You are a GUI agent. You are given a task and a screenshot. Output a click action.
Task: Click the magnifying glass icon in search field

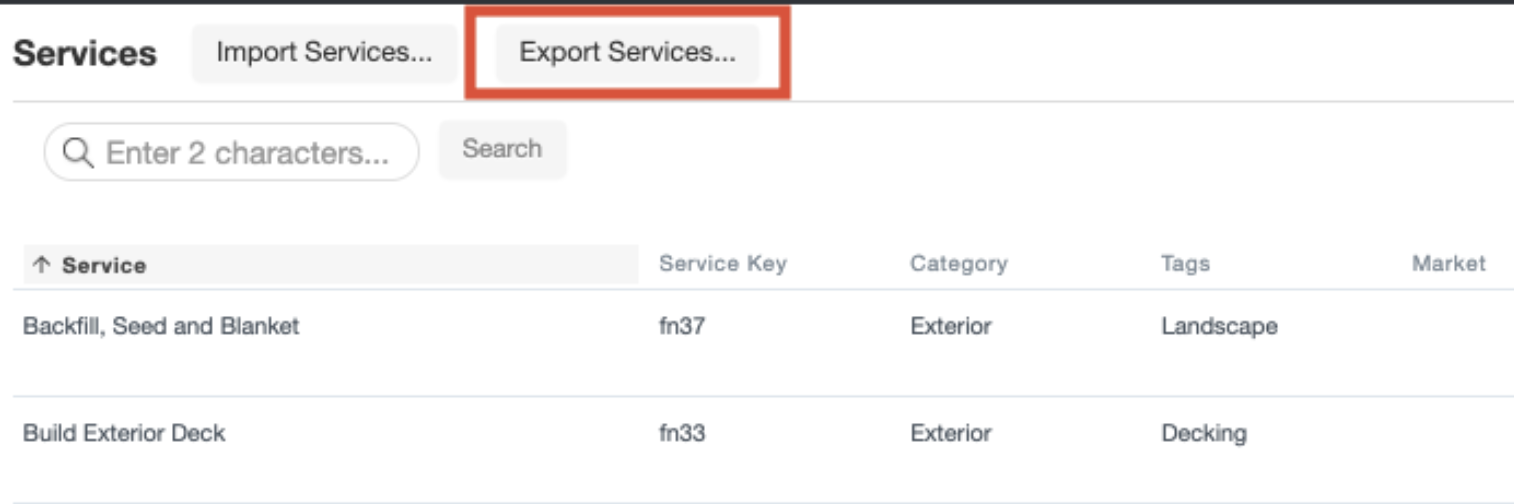[77, 153]
